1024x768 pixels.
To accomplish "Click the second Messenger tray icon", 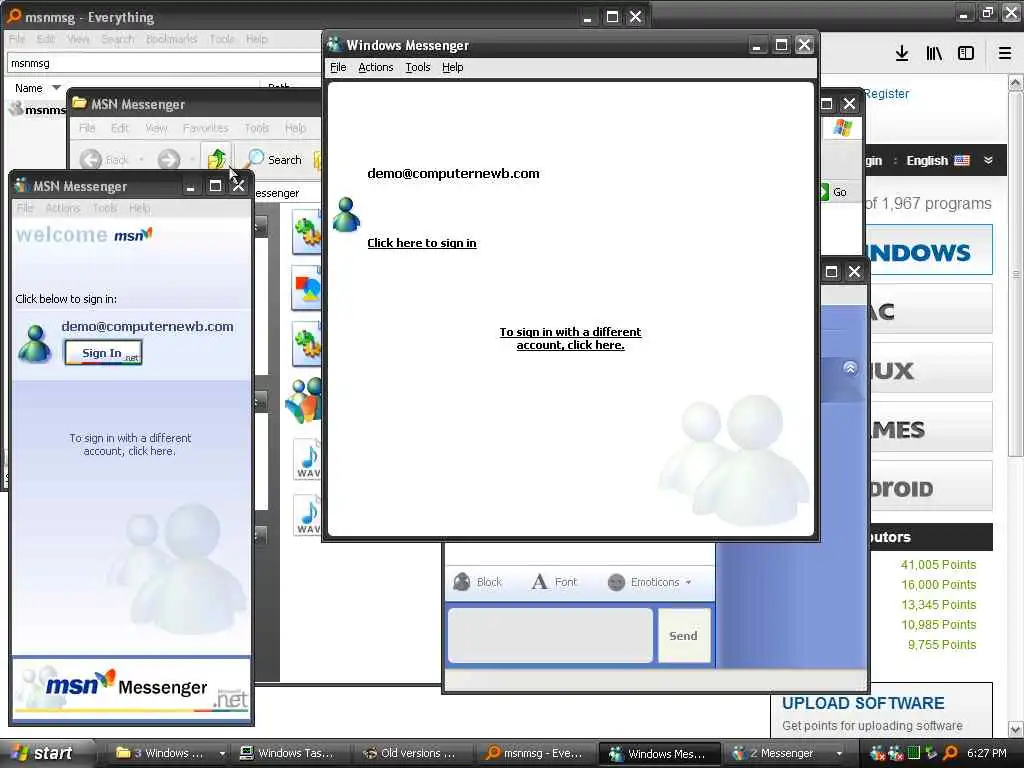I will click(x=895, y=753).
